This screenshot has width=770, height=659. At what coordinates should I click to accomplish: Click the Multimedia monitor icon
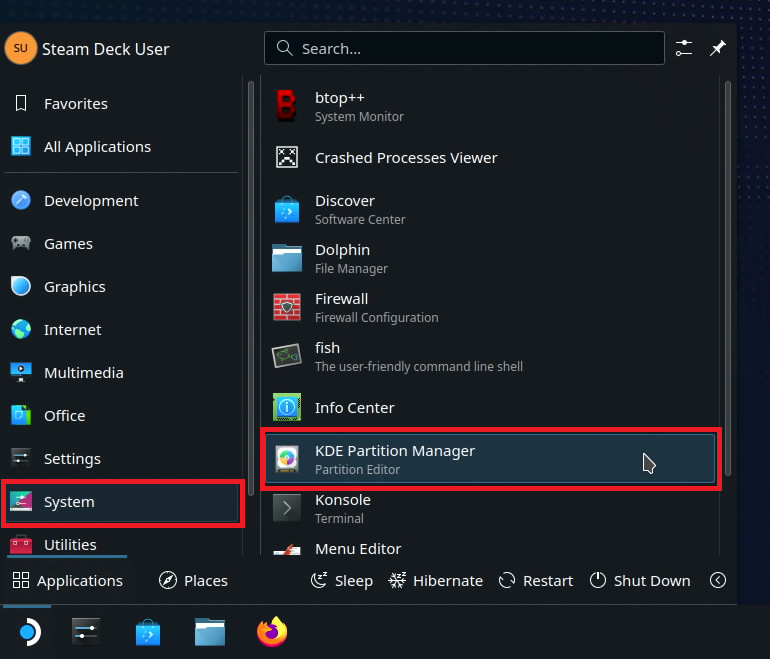coord(21,372)
